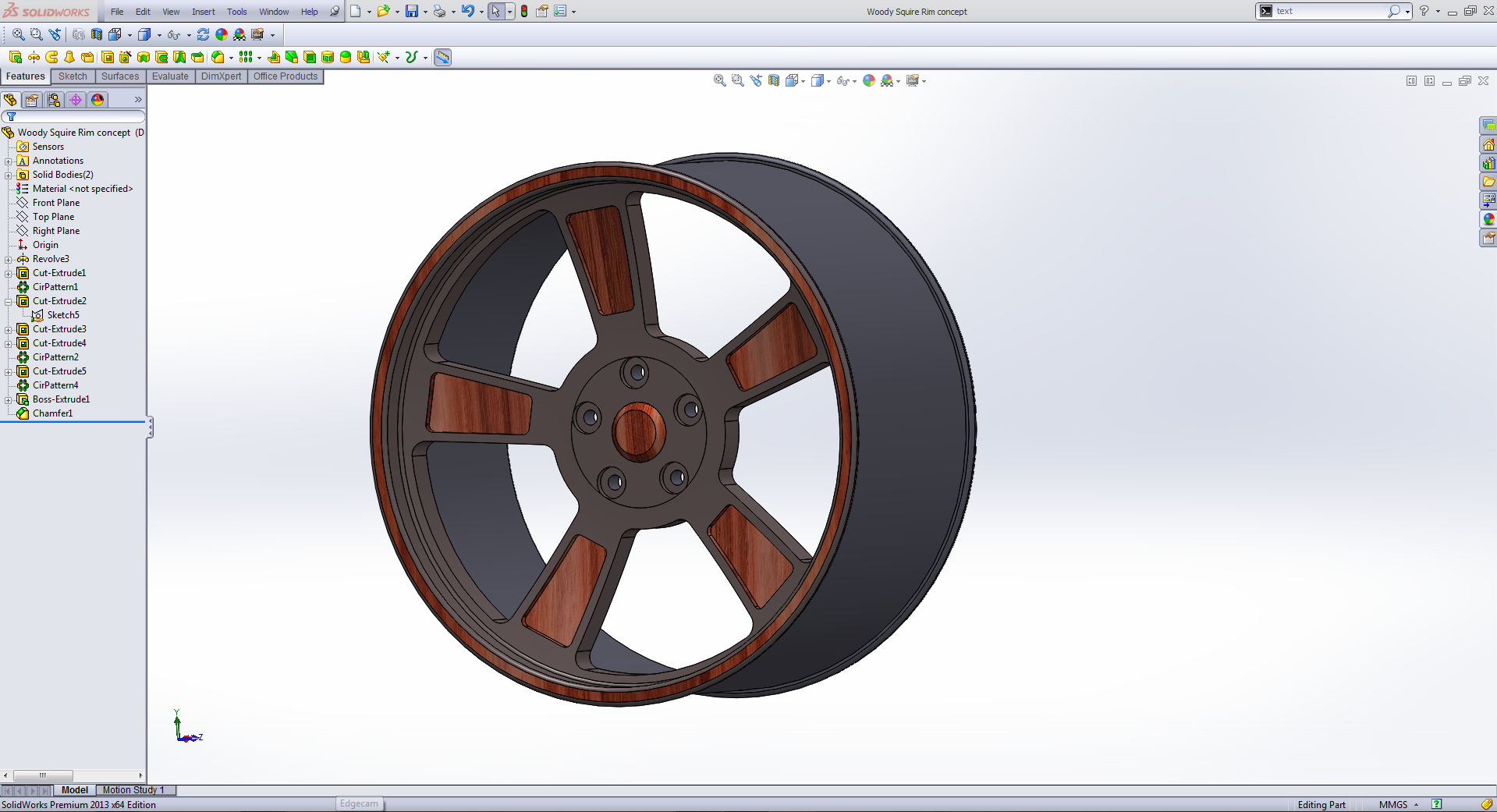Expand the Cut-Extrude5 feature node
Screen dimensions: 1497x812
pyautogui.click(x=9, y=371)
